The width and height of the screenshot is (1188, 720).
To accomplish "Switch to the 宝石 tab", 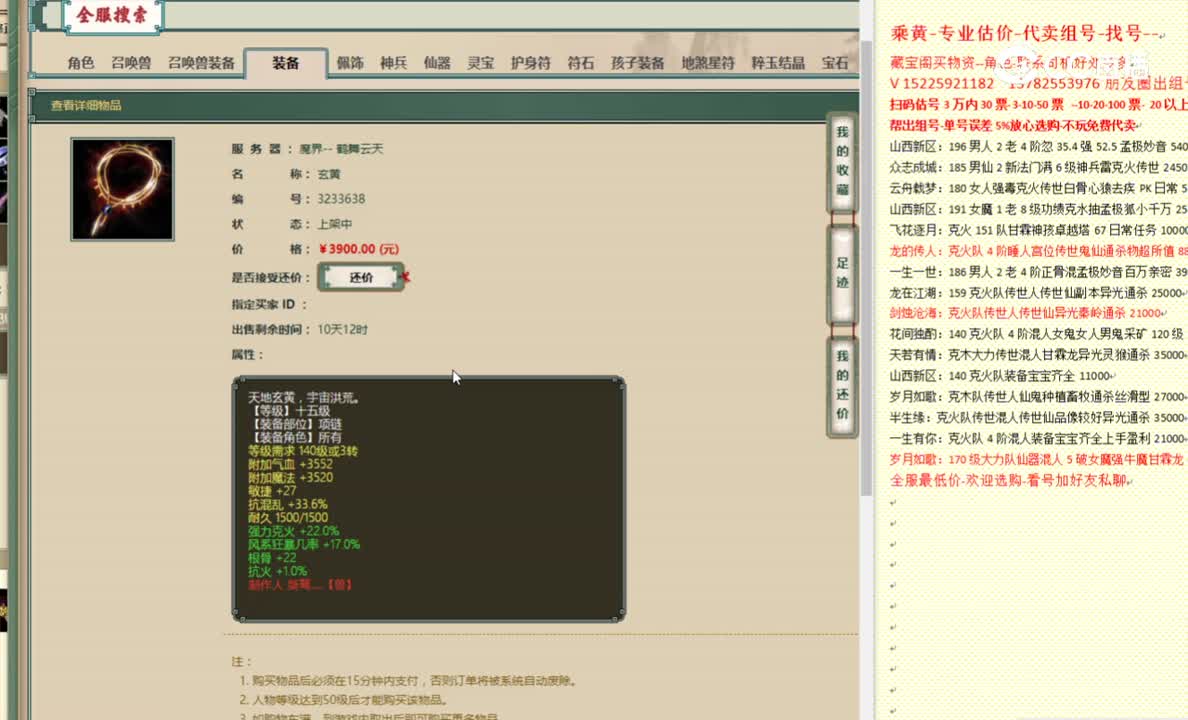I will coord(835,63).
